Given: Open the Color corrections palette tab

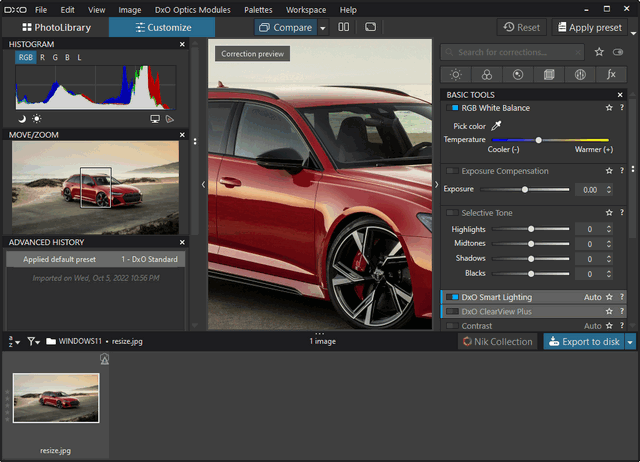Looking at the screenshot, I should coord(486,74).
